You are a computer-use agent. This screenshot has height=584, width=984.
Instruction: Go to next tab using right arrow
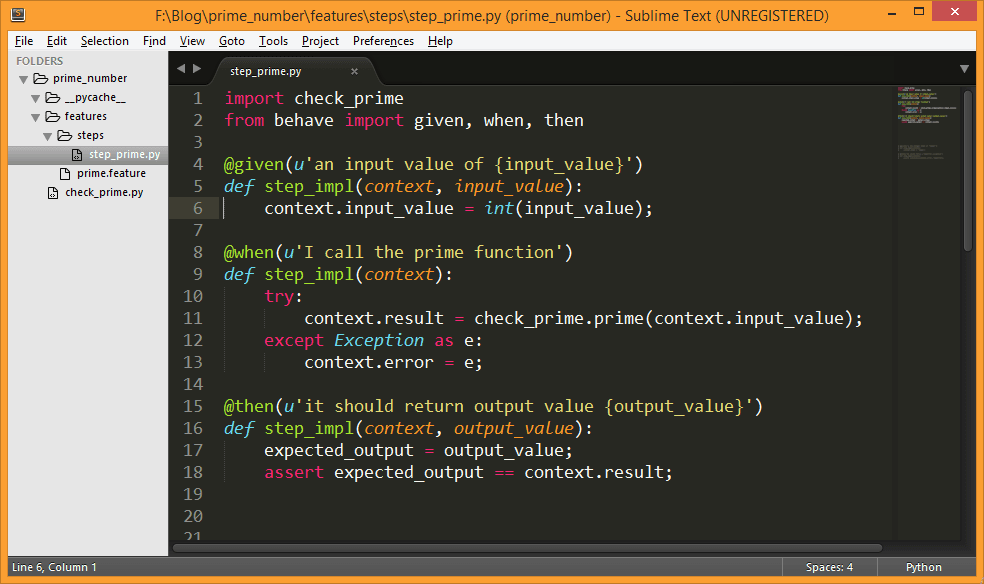197,69
